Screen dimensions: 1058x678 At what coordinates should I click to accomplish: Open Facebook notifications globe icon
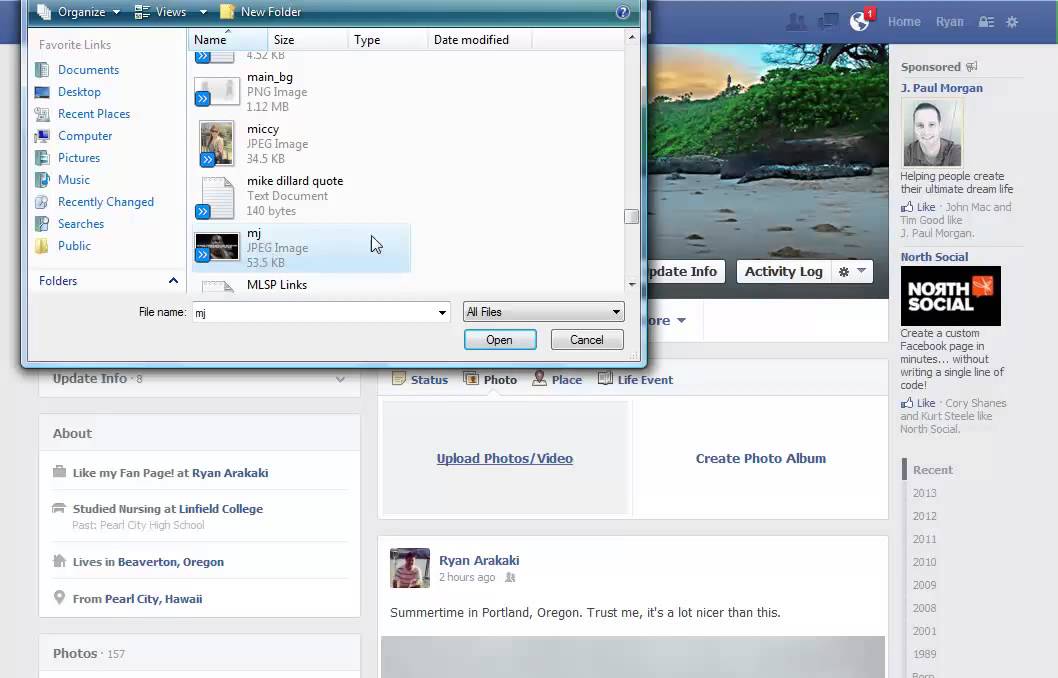point(860,22)
